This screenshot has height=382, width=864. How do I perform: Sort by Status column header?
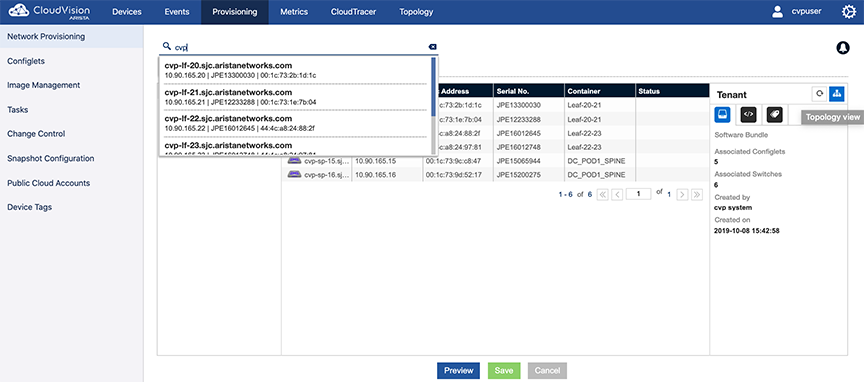pyautogui.click(x=671, y=91)
